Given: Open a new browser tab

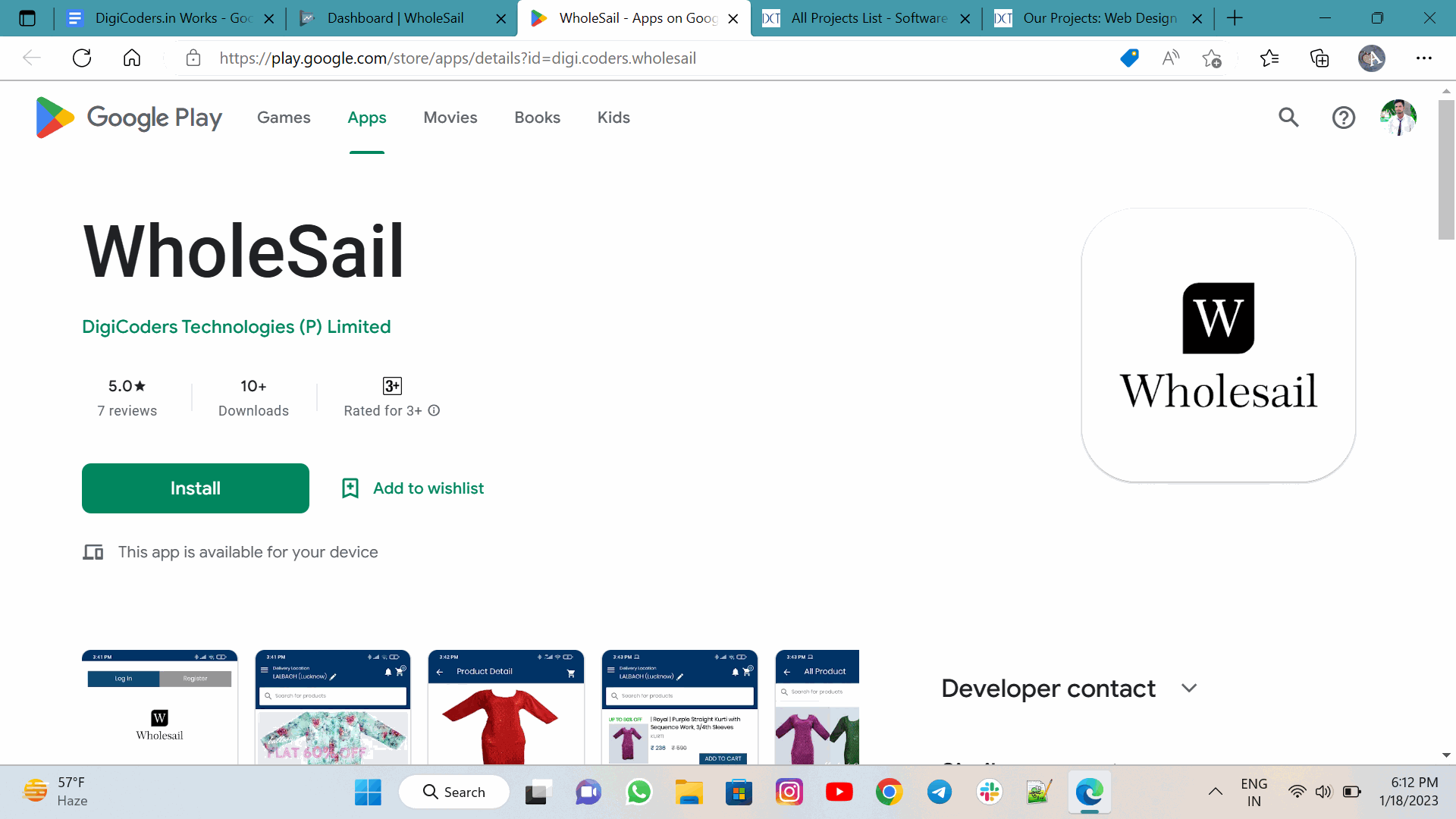Looking at the screenshot, I should click(1235, 18).
